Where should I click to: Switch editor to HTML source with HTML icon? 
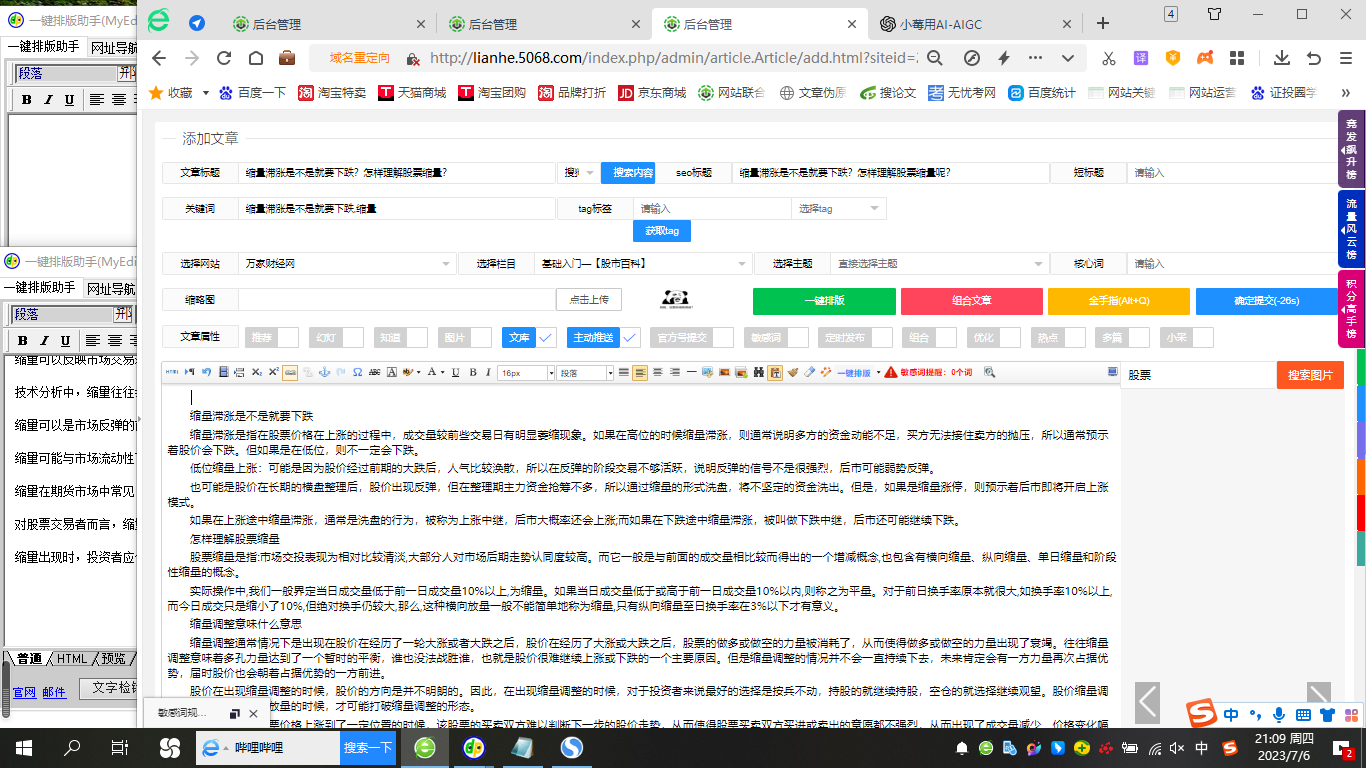coord(174,372)
